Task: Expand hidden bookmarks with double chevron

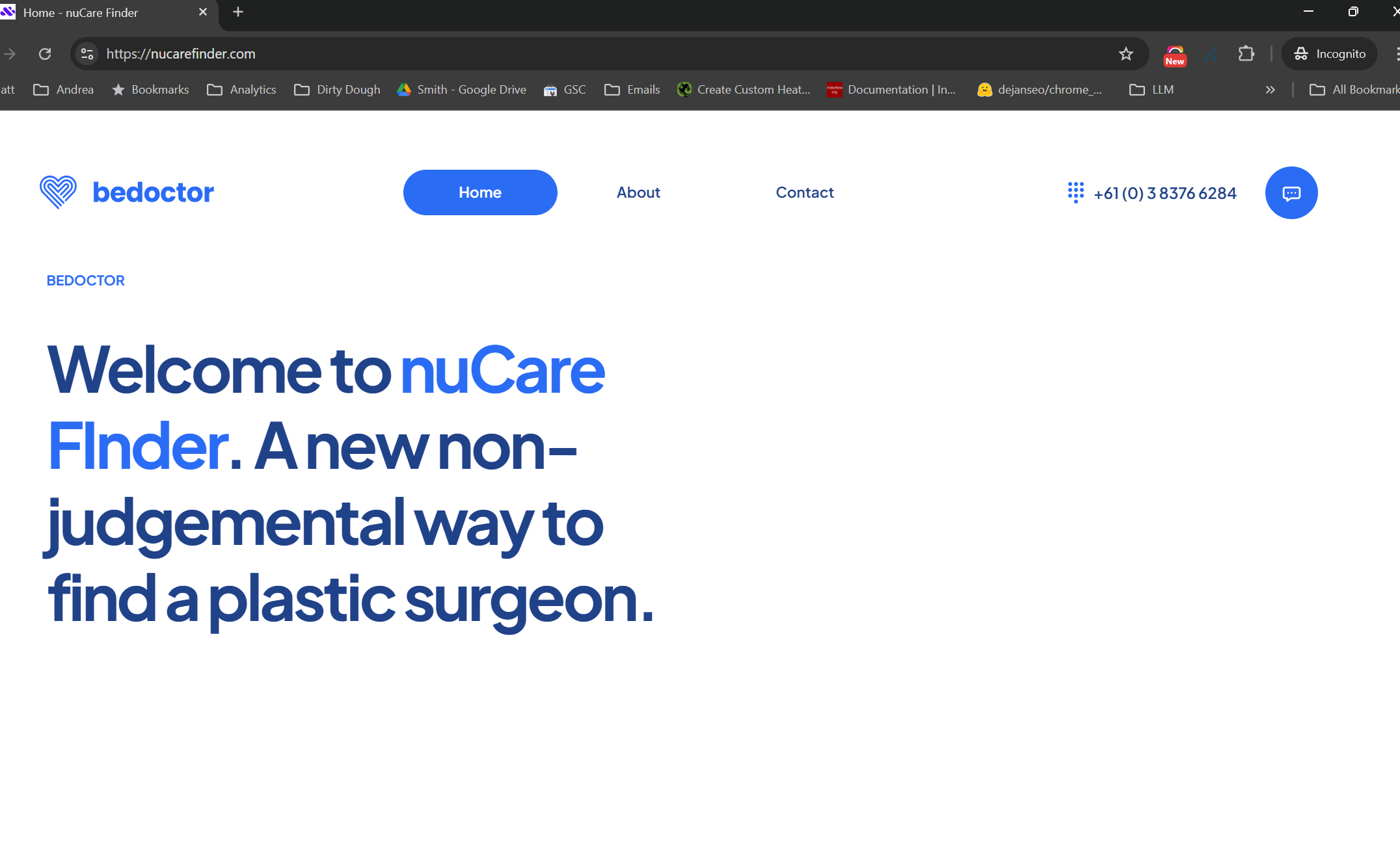Action: (x=1270, y=90)
